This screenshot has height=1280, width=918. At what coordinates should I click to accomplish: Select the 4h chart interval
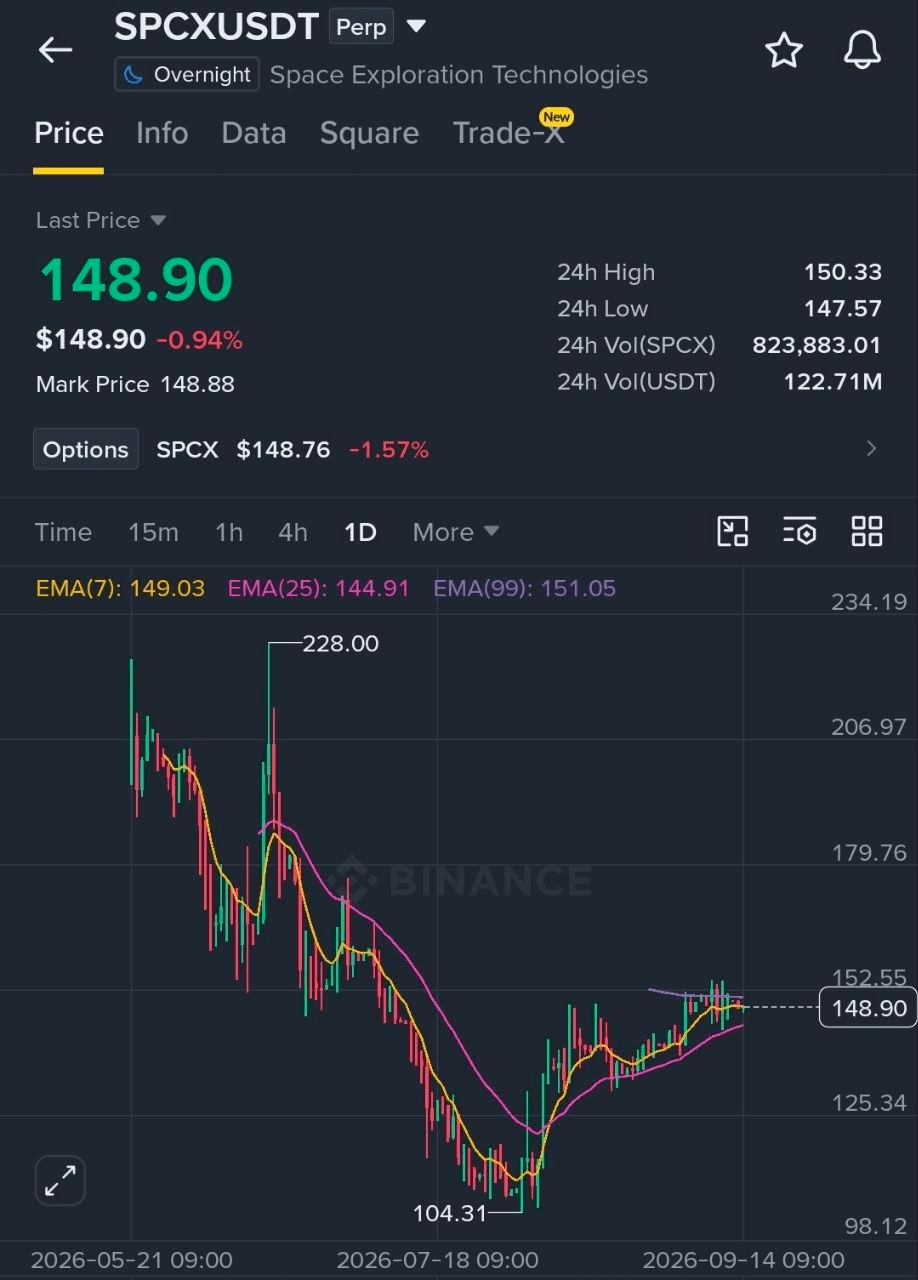point(293,532)
